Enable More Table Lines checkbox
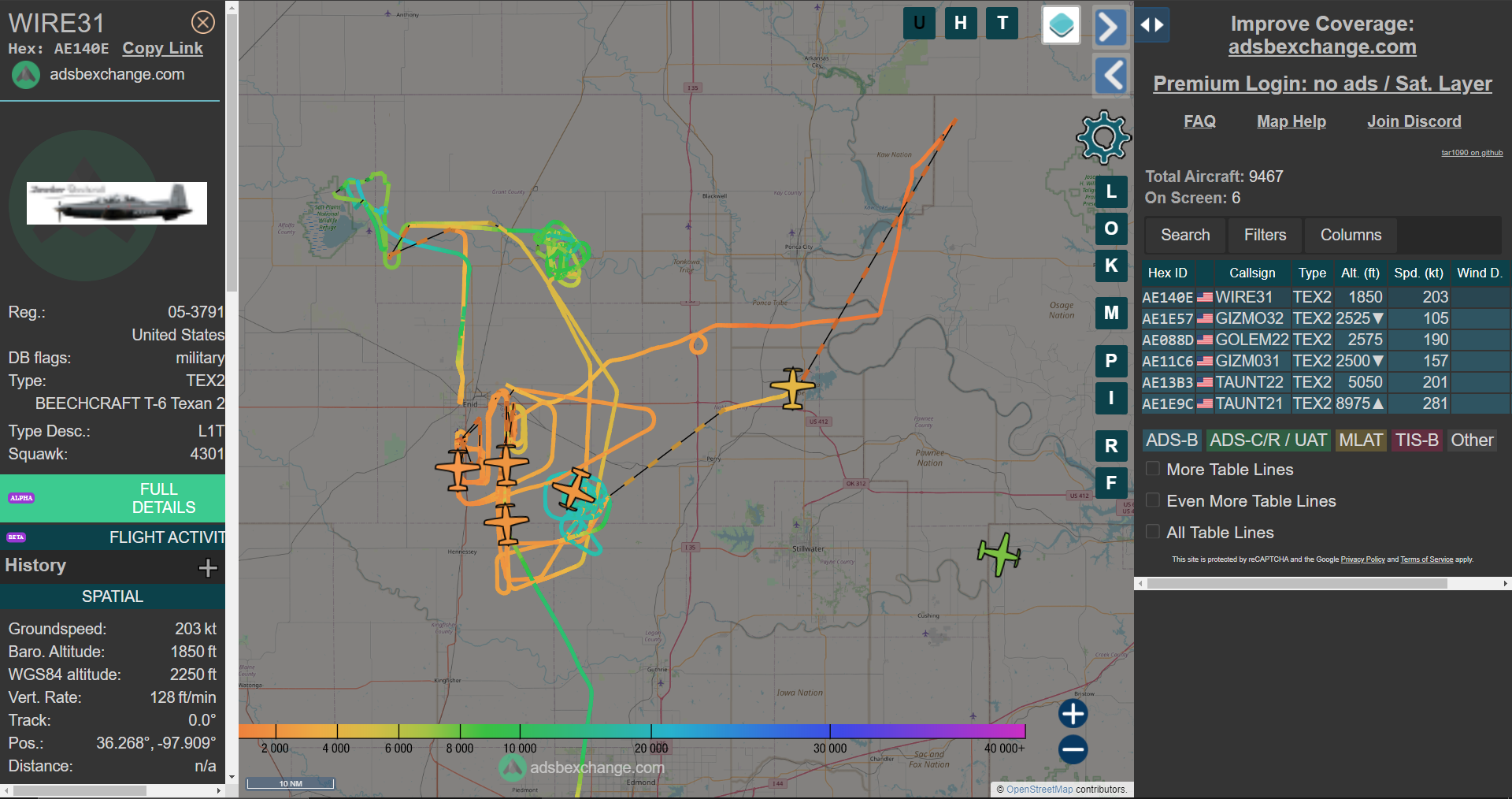 [1153, 469]
